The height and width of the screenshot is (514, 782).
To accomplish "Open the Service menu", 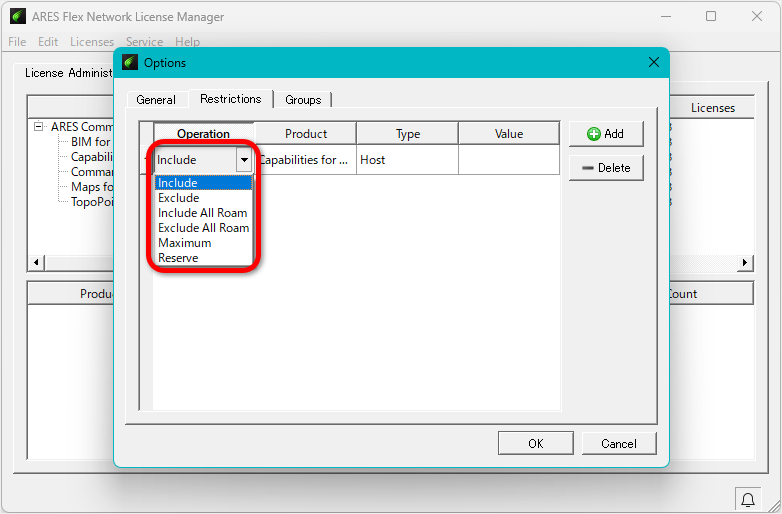I will [x=145, y=42].
